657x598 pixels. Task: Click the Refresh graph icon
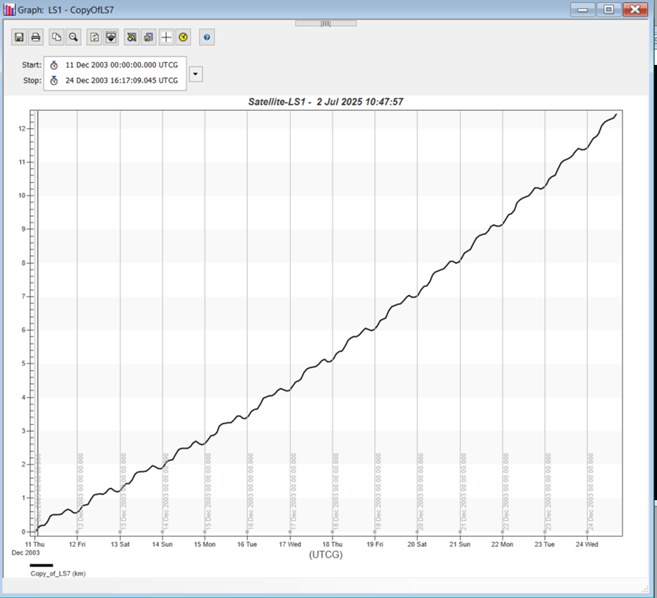point(94,37)
